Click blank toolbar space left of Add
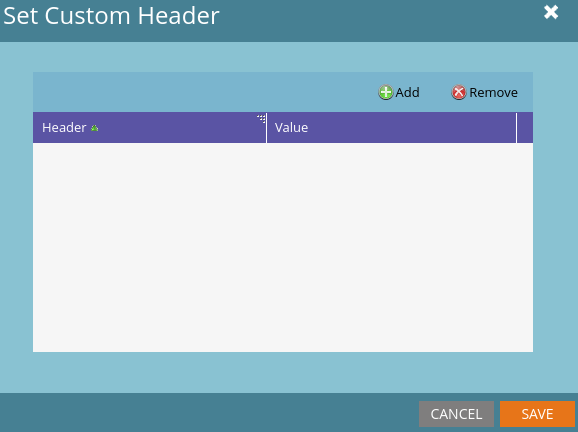 pos(205,92)
